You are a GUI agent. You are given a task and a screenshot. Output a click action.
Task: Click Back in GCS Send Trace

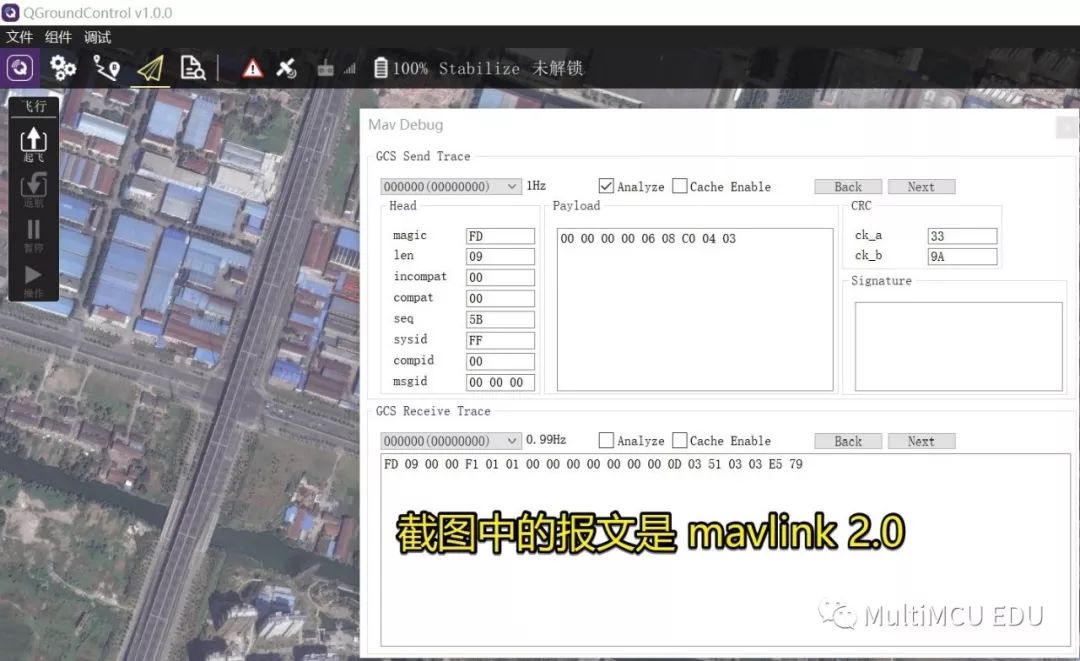pos(848,187)
